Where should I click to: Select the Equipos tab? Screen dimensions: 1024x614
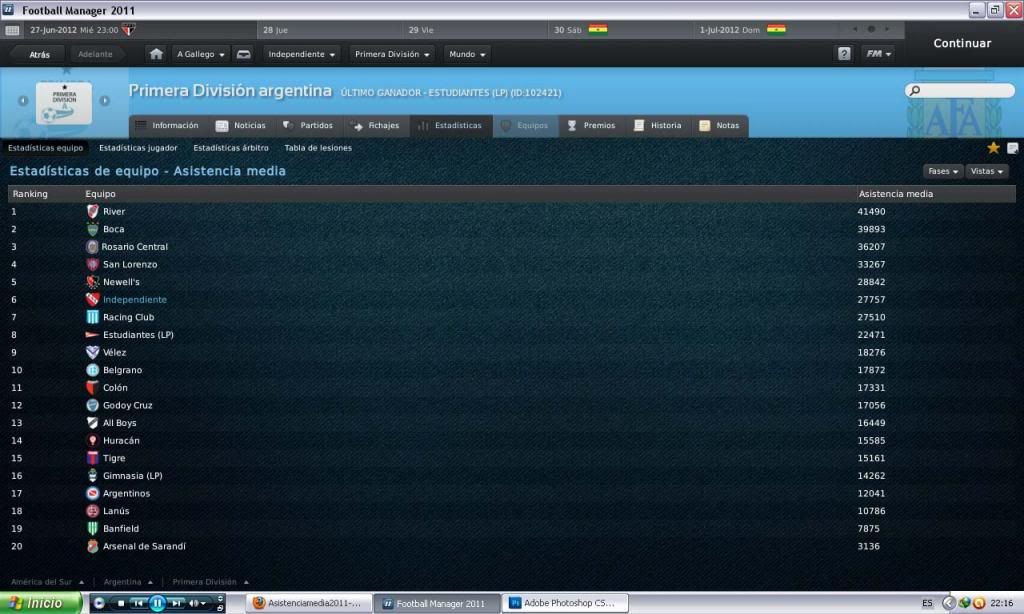click(526, 125)
